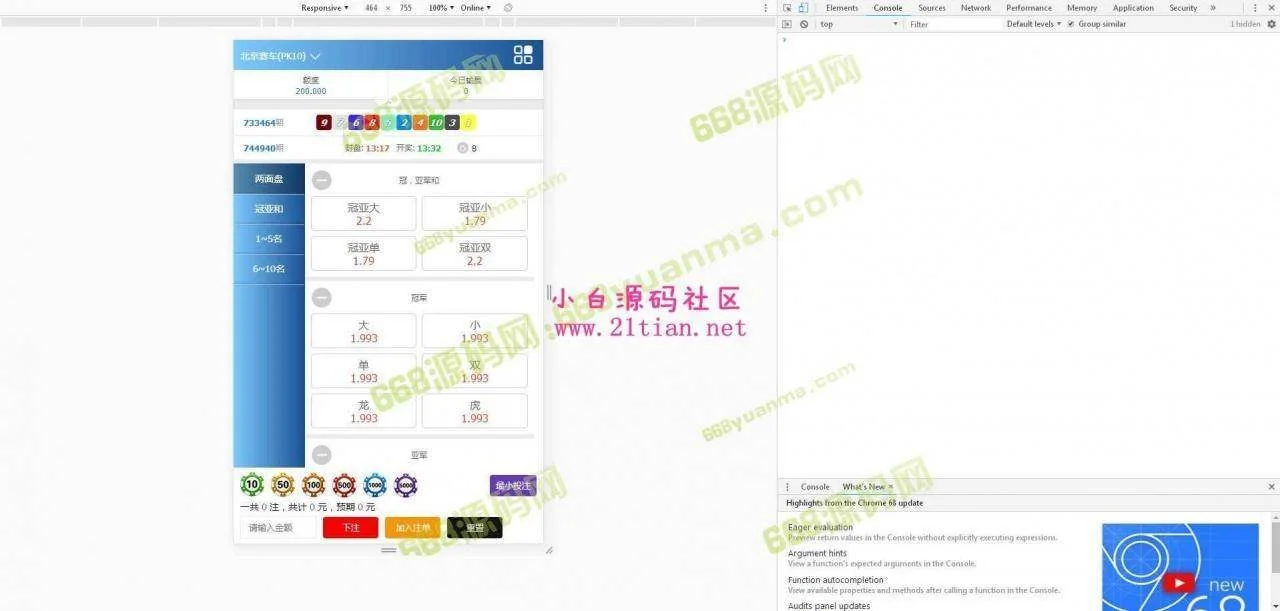Click the rotate screen icon
This screenshot has height=611, width=1280.
[x=508, y=8]
